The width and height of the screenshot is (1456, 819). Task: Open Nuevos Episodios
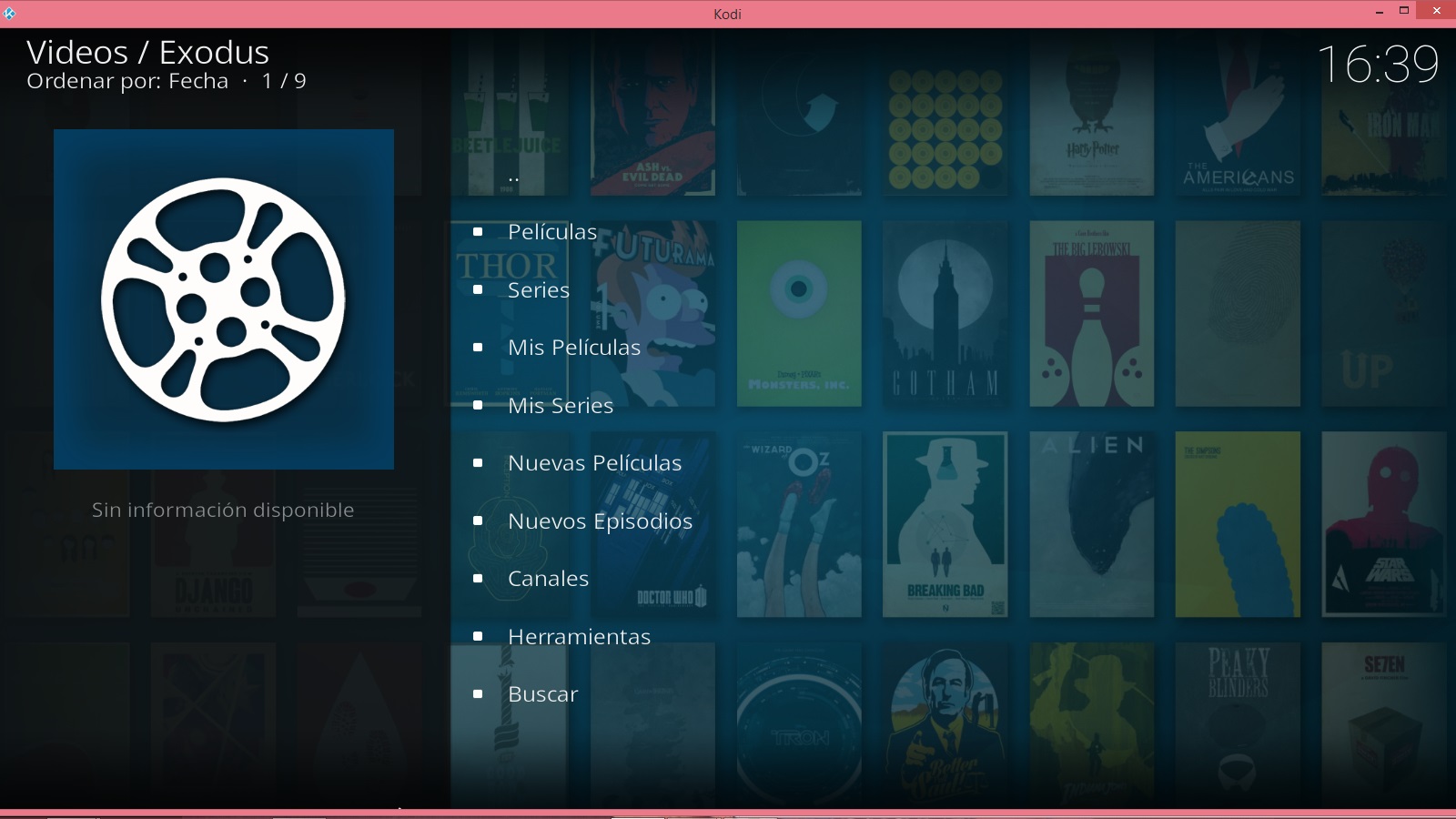coord(601,521)
